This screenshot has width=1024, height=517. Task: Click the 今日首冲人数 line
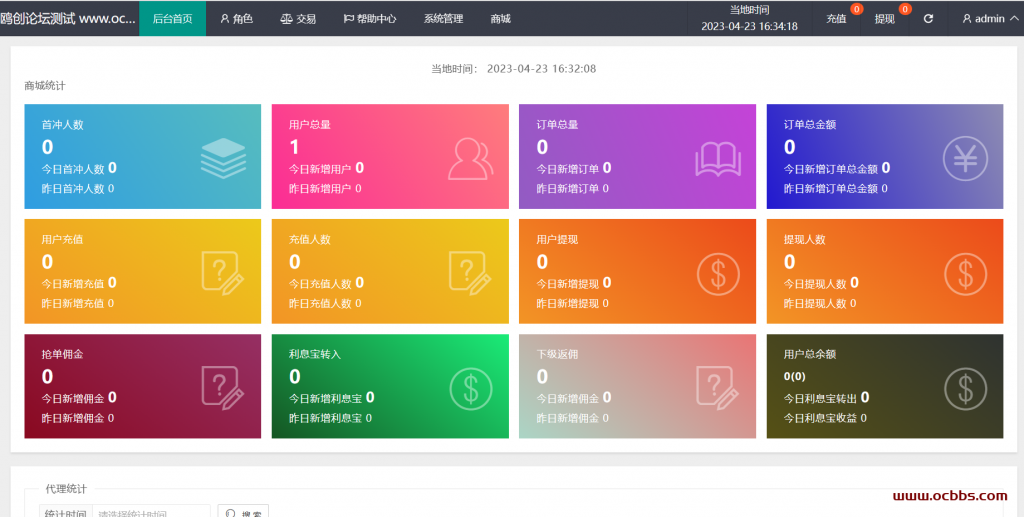coord(79,168)
